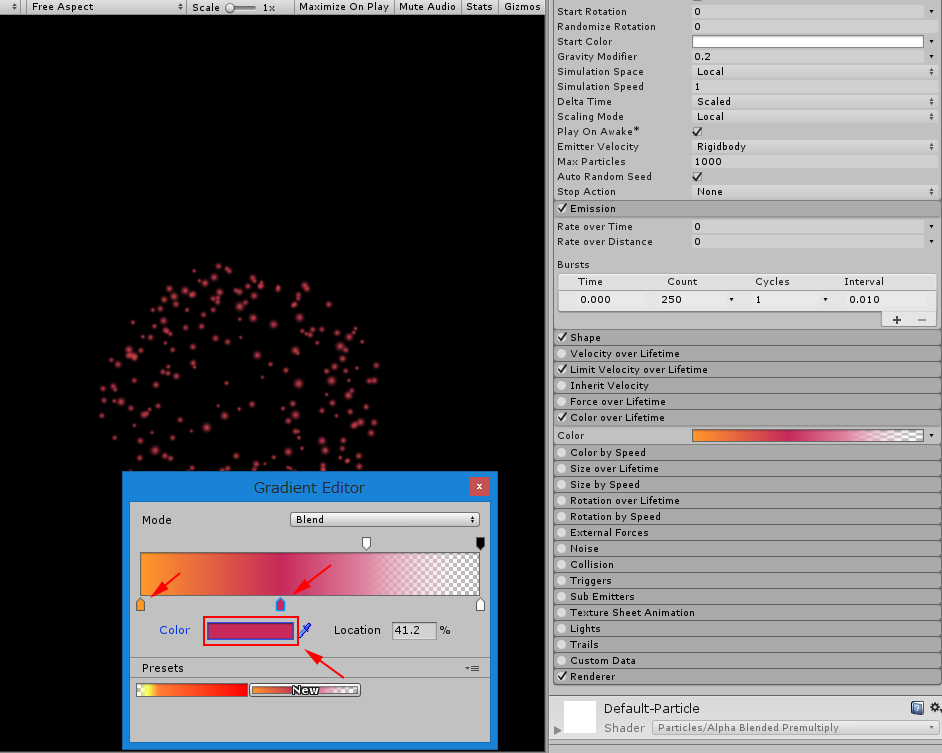The image size is (942, 753).
Task: Apply the fire gradient preset
Action: (x=192, y=690)
